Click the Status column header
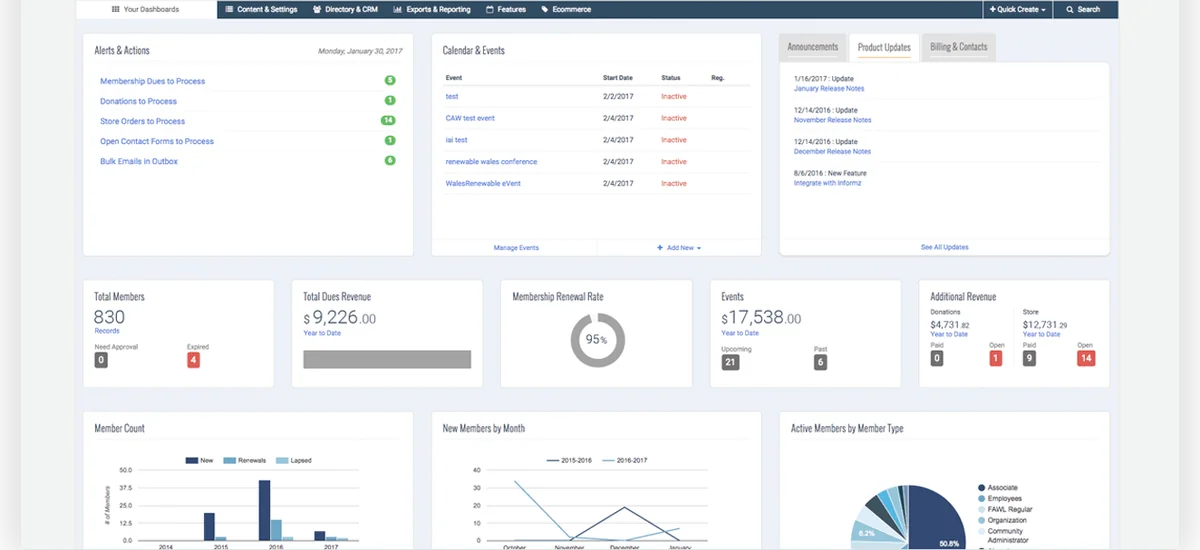This screenshot has height=550, width=1200. coord(671,77)
